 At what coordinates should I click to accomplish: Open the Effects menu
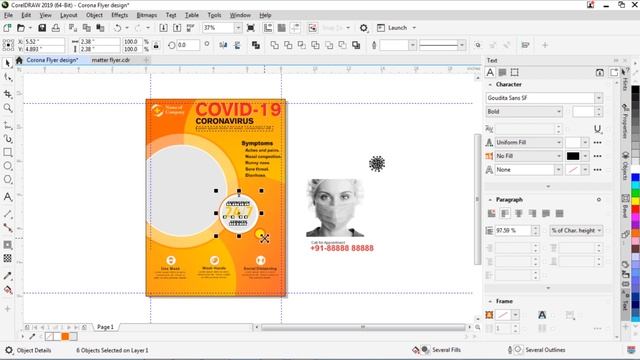click(x=120, y=15)
